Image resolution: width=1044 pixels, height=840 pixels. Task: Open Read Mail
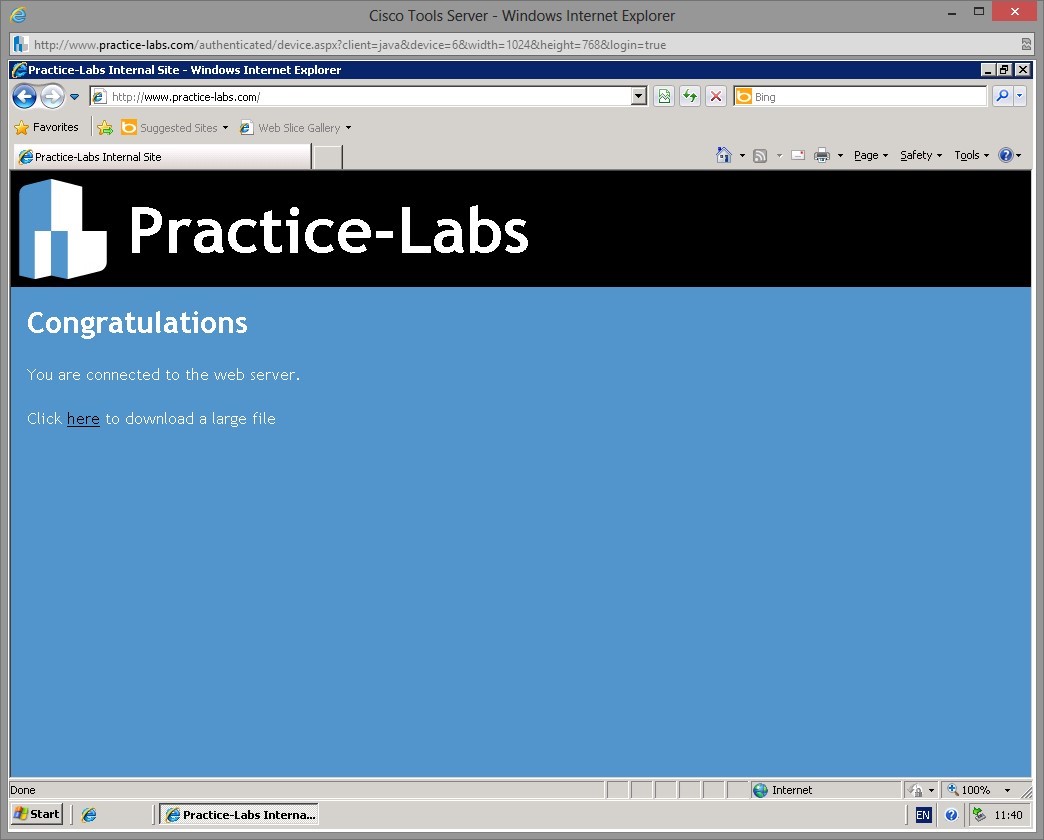tap(798, 154)
